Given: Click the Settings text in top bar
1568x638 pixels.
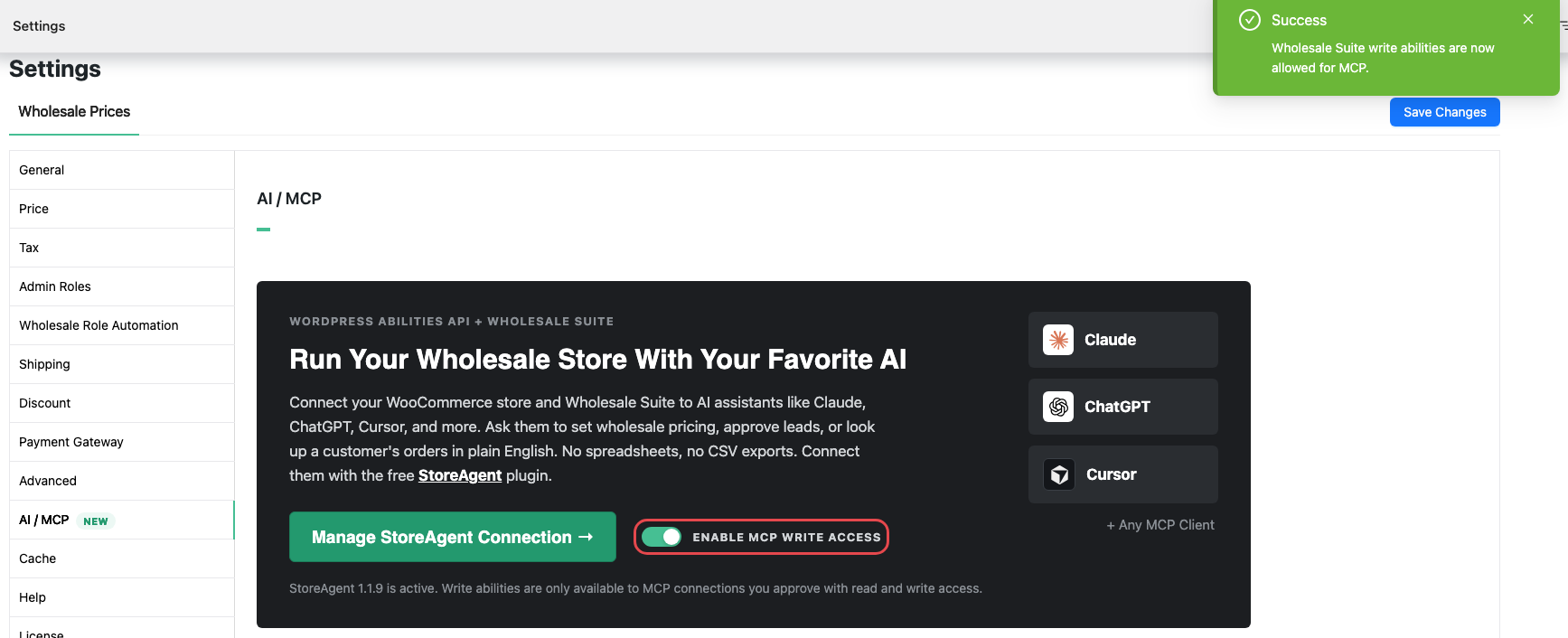Looking at the screenshot, I should click(x=39, y=26).
